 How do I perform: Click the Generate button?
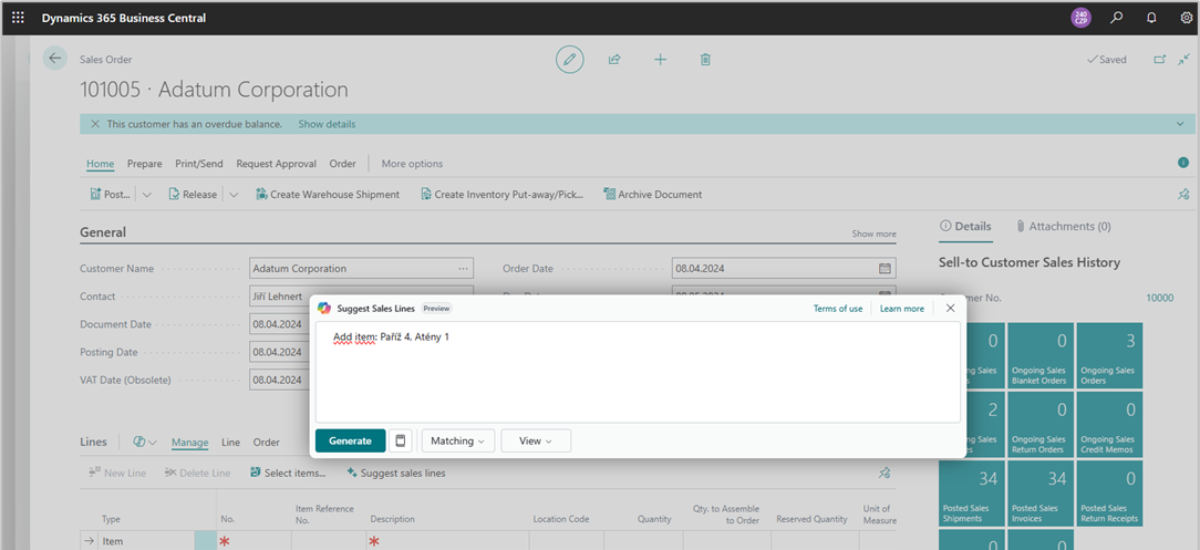coord(350,441)
